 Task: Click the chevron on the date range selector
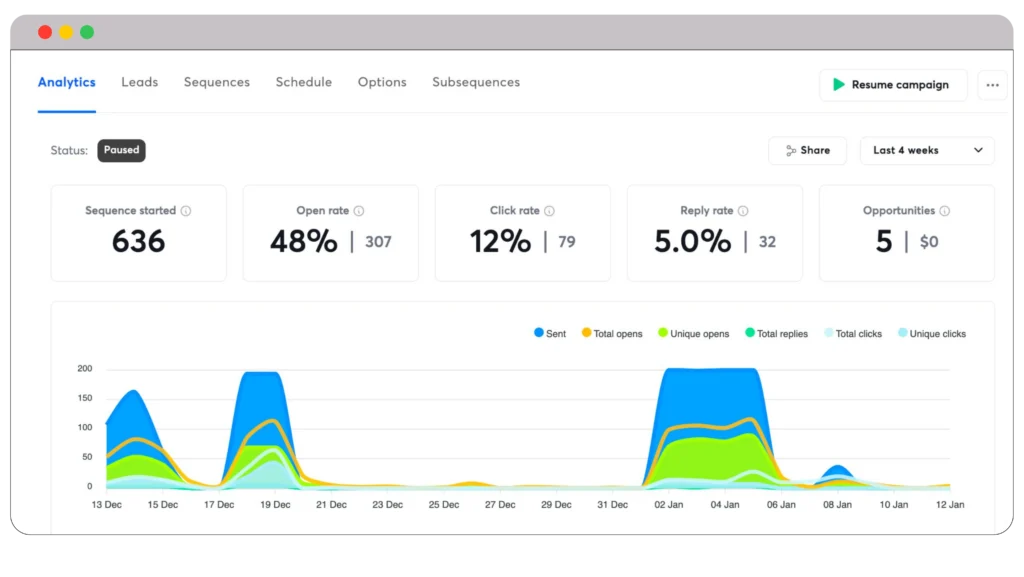pos(979,150)
